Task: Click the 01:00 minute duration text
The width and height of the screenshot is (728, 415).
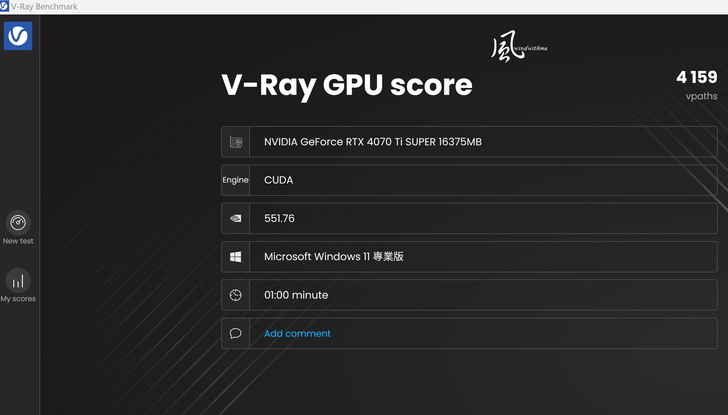Action: coord(296,295)
